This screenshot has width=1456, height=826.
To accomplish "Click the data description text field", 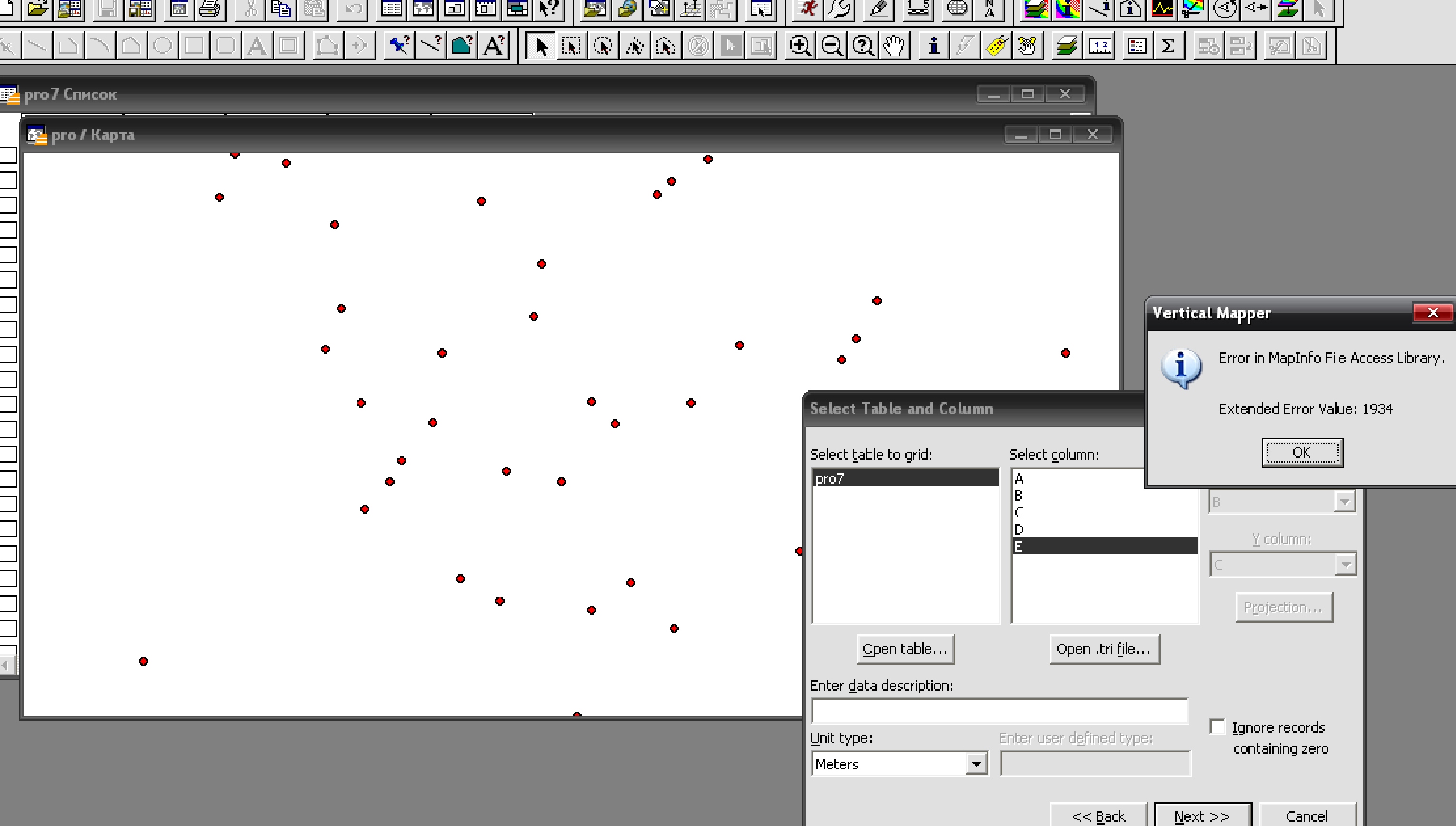I will (1000, 711).
